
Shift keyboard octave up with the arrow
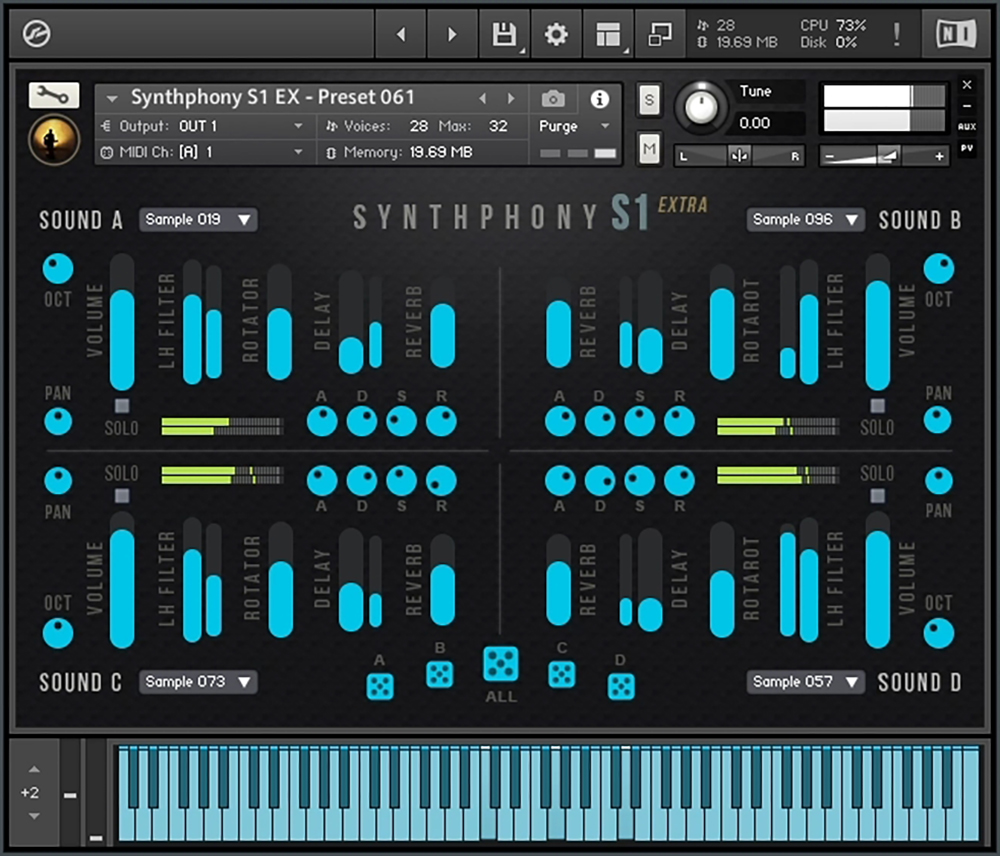[34, 769]
